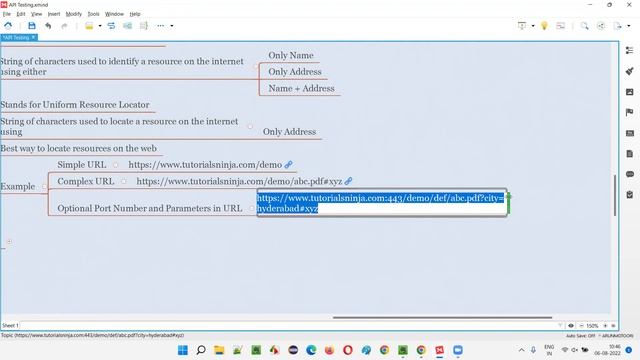Select the 'Name + Address' topic

coord(301,88)
